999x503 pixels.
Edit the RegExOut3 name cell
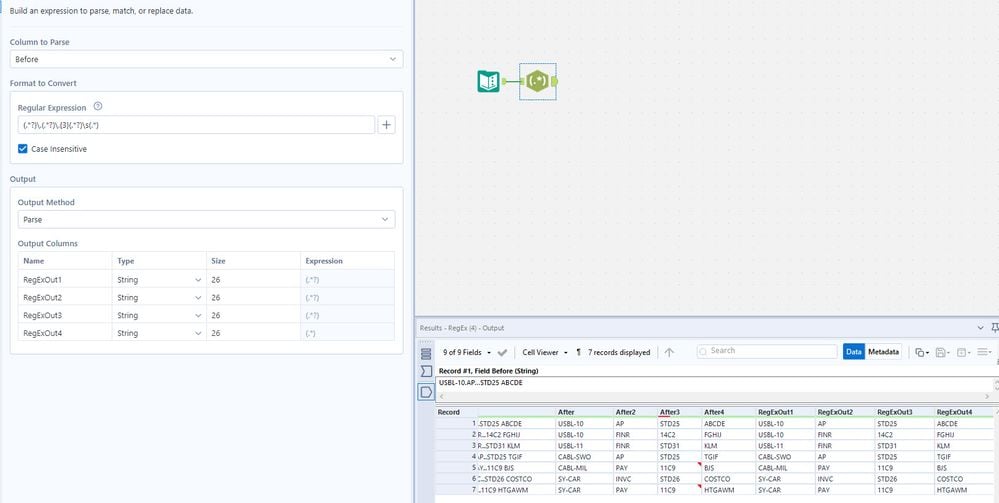(x=65, y=316)
